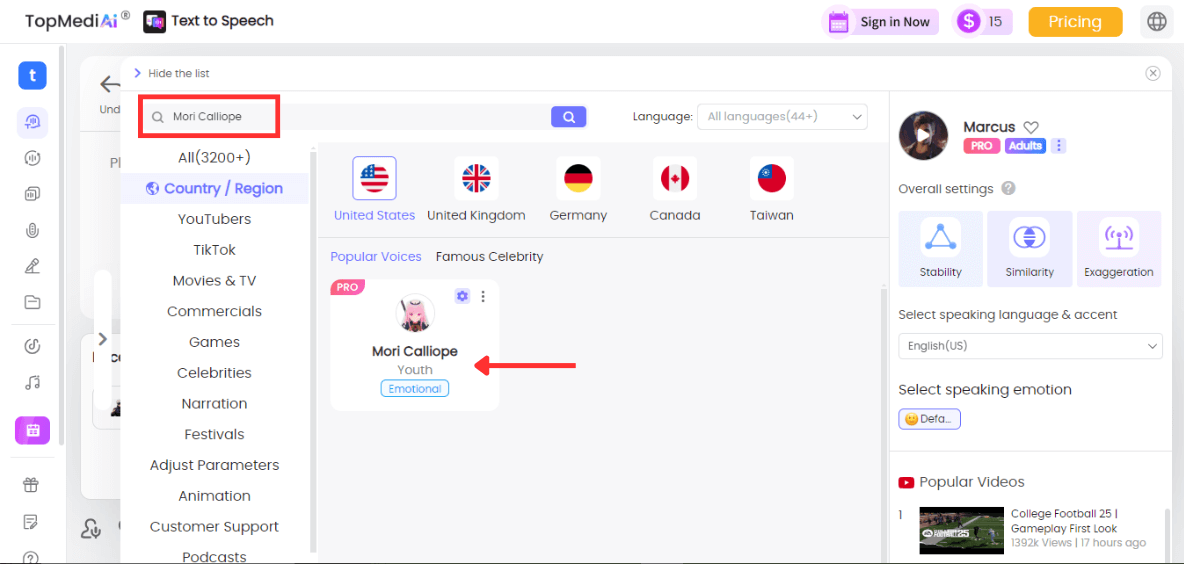Screen dimensions: 1184x571
Task: Click the United States flag icon
Action: [374, 179]
